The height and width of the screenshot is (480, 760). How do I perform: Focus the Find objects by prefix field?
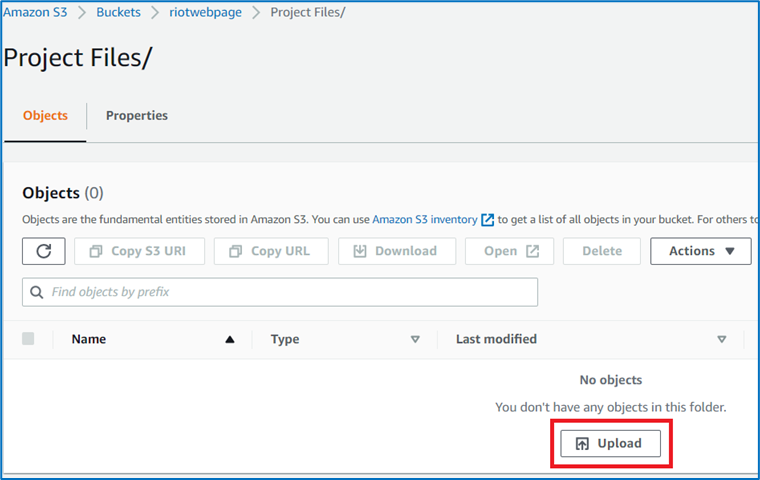[280, 292]
